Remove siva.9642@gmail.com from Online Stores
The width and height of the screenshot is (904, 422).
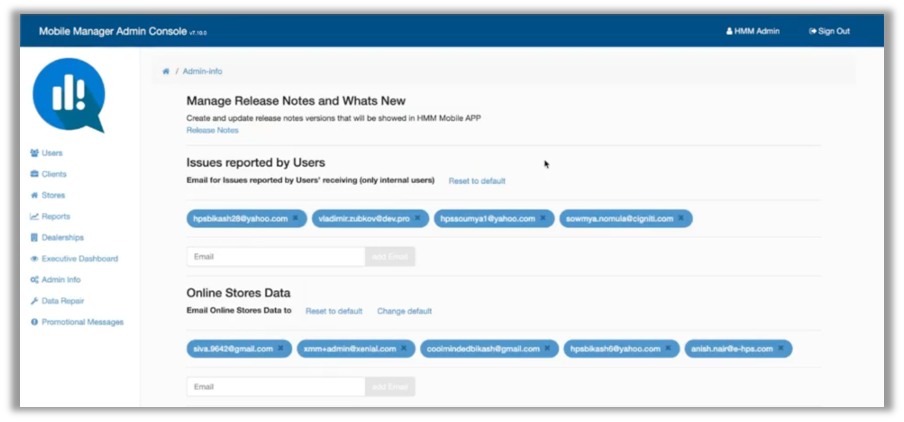(x=280, y=349)
